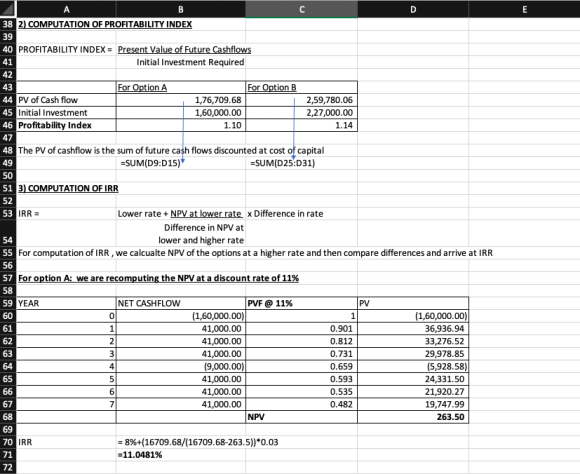Click the select-all corner triangle
This screenshot has width=580, height=474.
8,9
